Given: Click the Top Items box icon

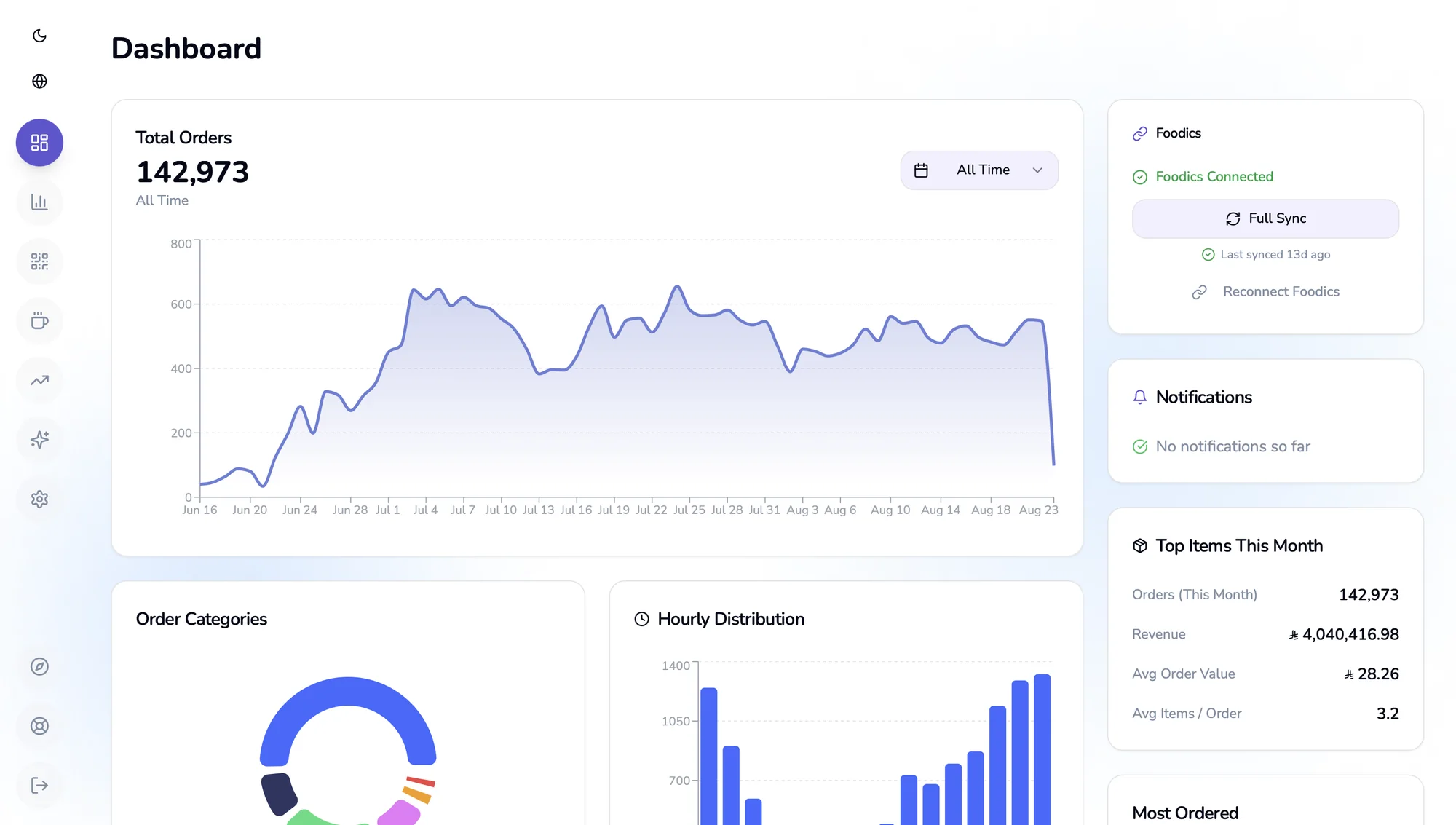Looking at the screenshot, I should coord(1140,546).
